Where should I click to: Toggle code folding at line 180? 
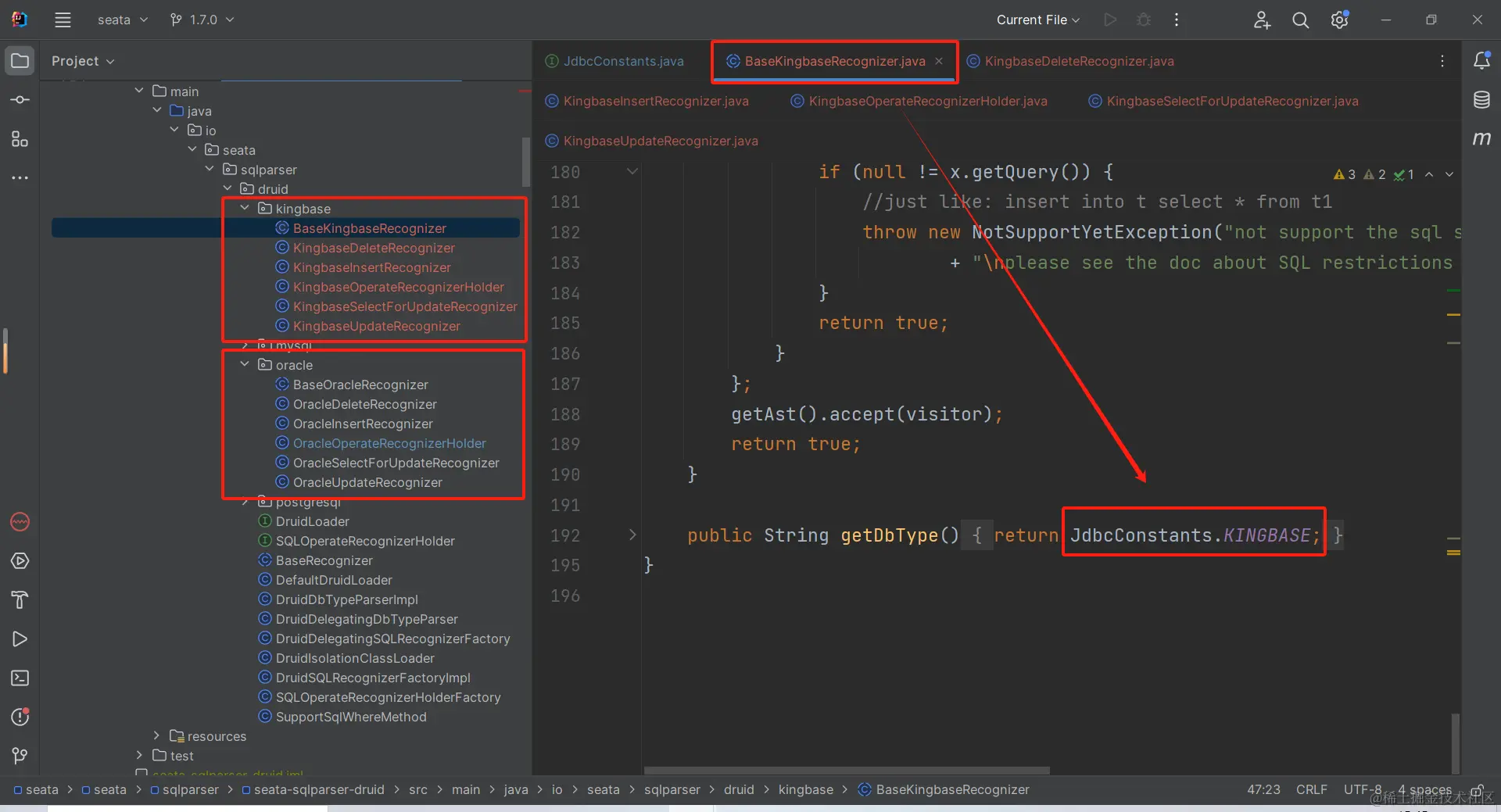point(632,172)
